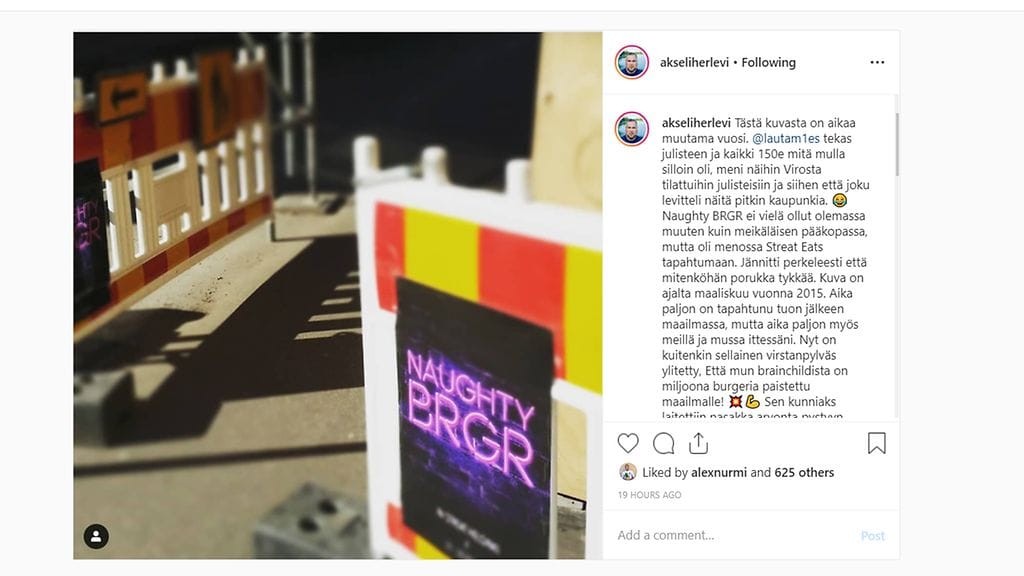The image size is (1024, 576).
Task: Click the Naughty BRGR poster photo
Action: 338,295
